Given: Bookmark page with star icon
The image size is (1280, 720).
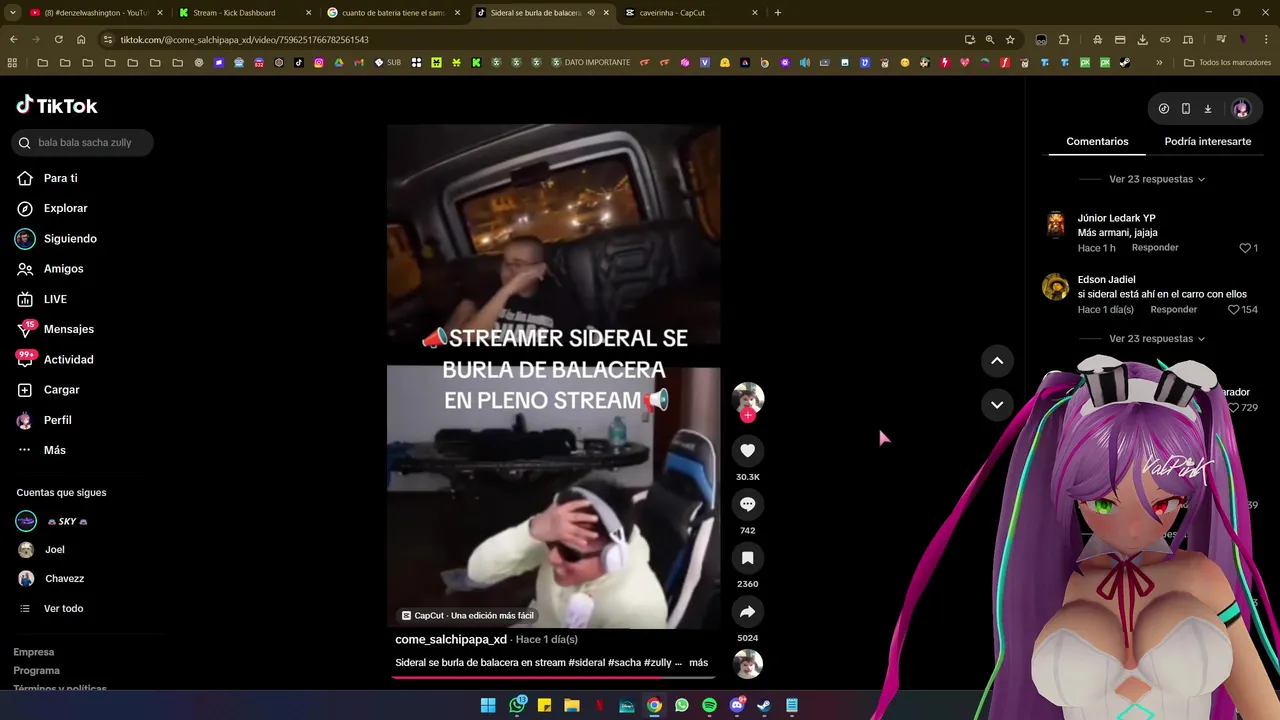Looking at the screenshot, I should 1010,39.
